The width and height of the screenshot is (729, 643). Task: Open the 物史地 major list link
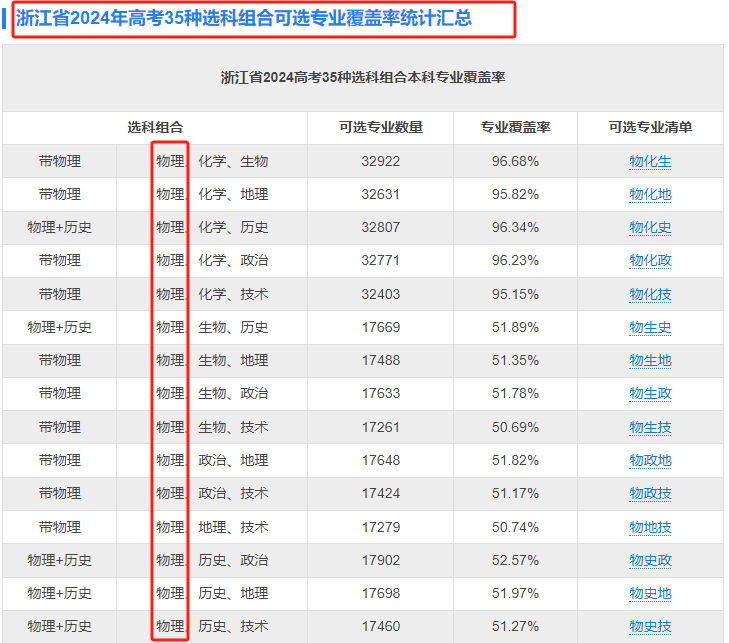pos(650,593)
